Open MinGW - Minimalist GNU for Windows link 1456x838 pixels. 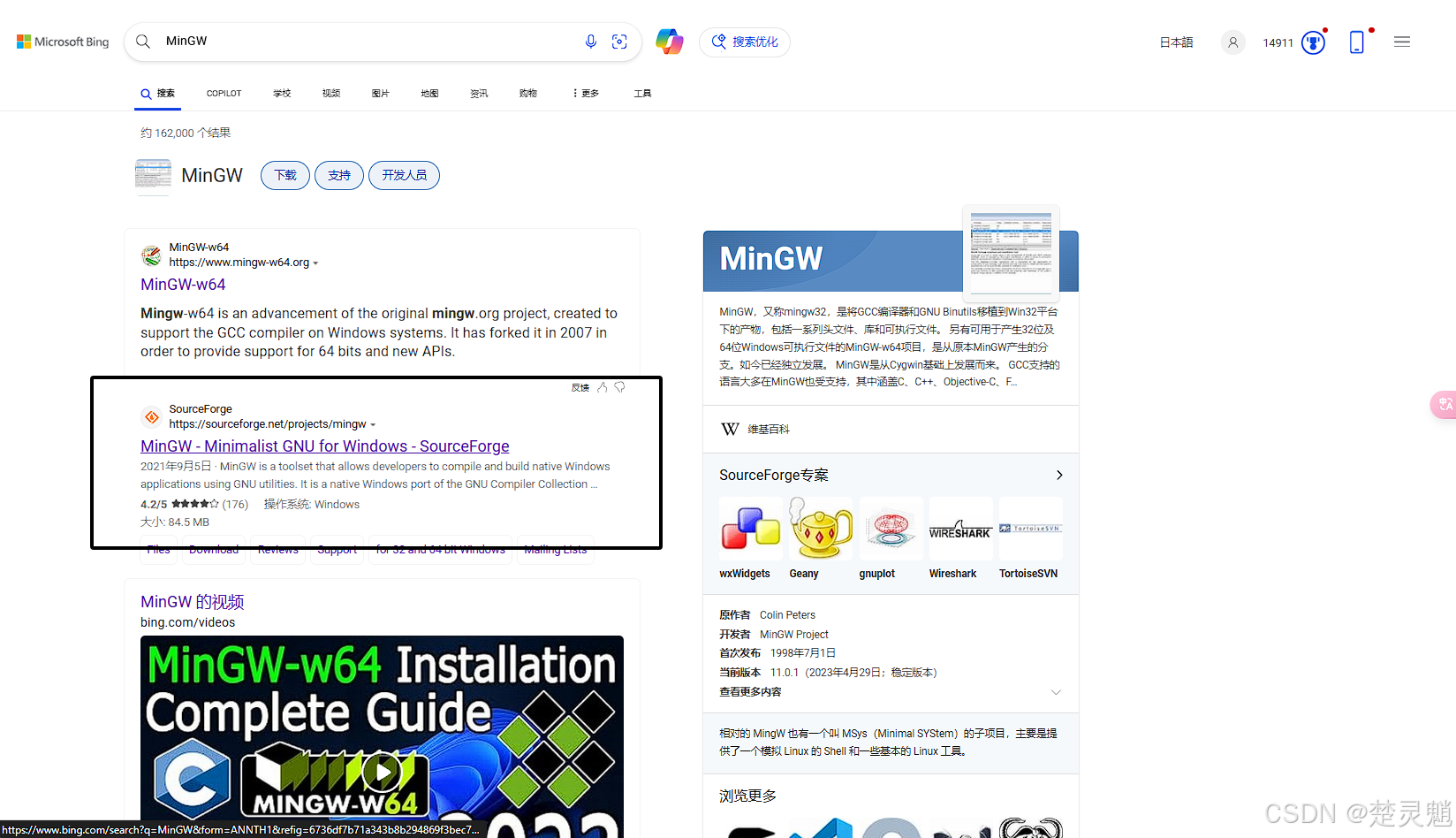pos(325,446)
